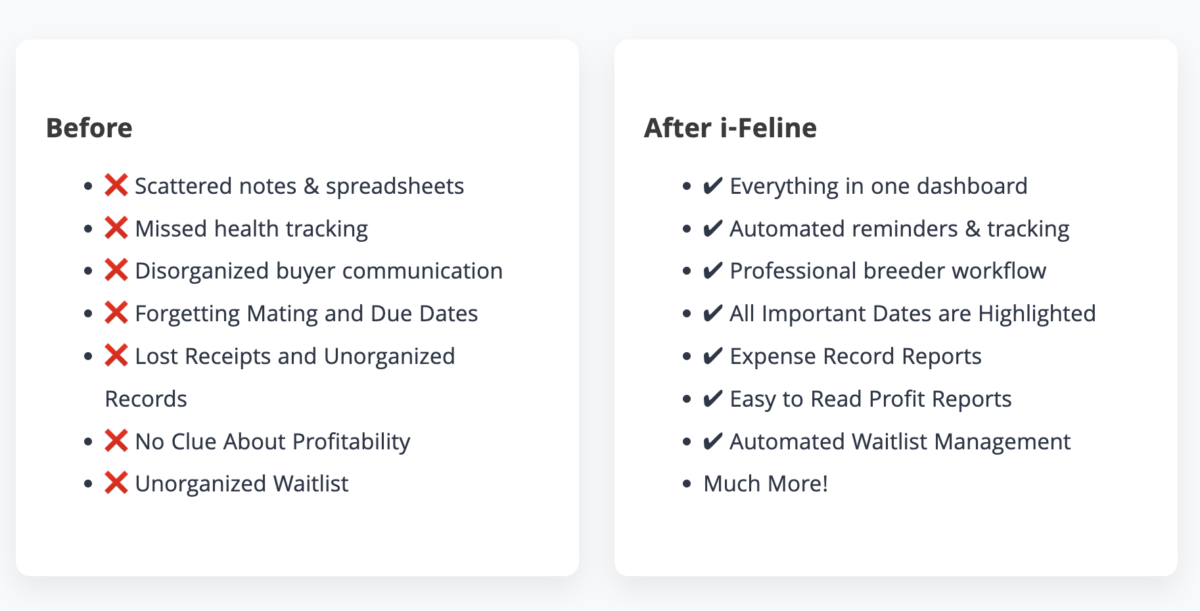Click the Before heading
1200x611 pixels.
click(x=89, y=128)
